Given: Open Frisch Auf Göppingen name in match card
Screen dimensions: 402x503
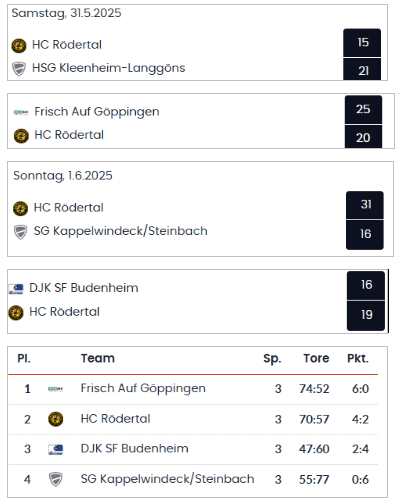Looking at the screenshot, I should click(97, 112).
